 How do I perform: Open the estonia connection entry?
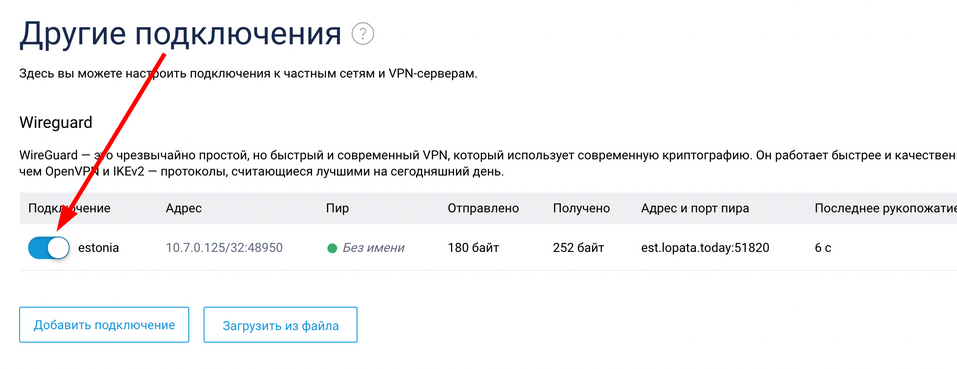click(98, 248)
